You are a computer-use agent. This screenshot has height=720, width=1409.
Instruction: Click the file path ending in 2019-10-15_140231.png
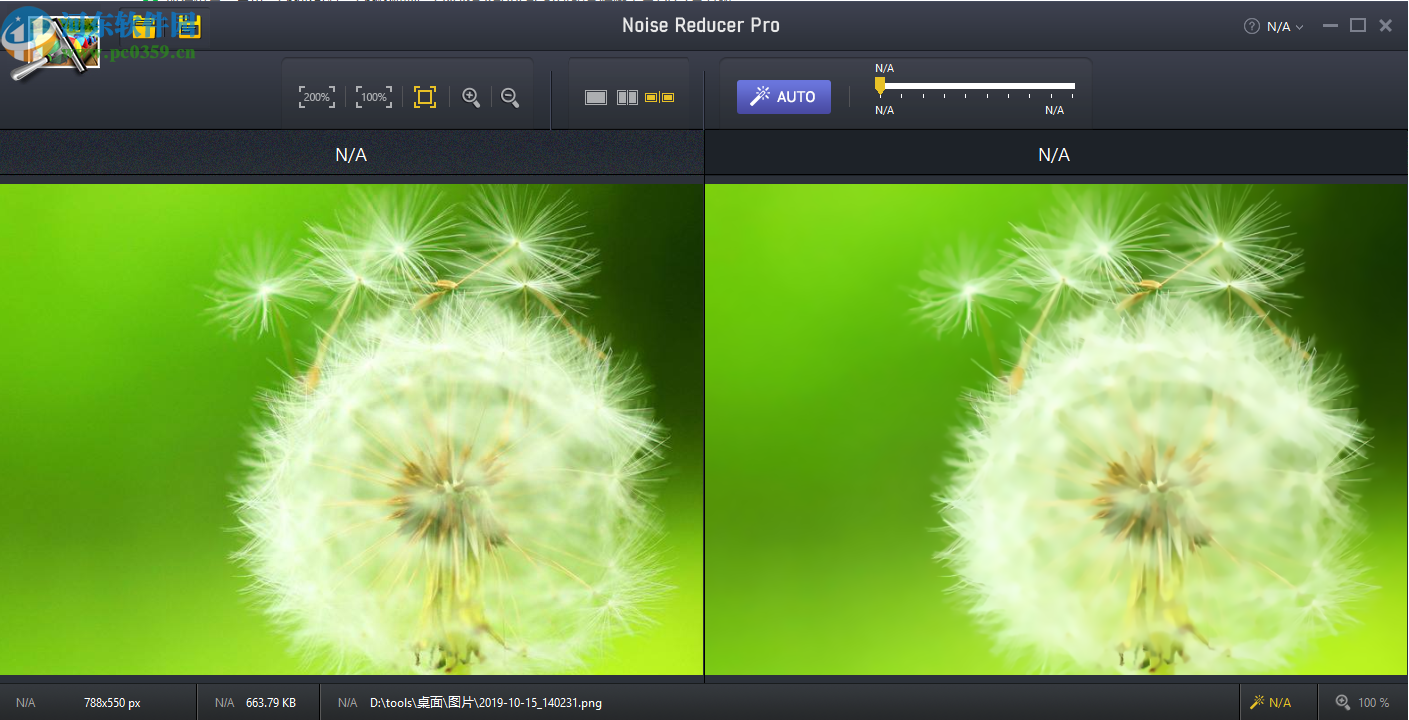coord(486,703)
